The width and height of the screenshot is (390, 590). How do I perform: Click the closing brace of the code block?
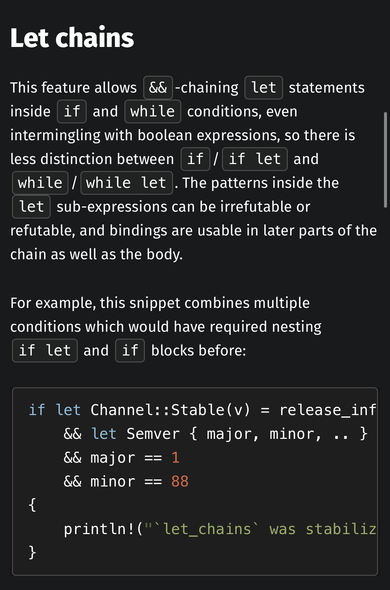pyautogui.click(x=32, y=553)
